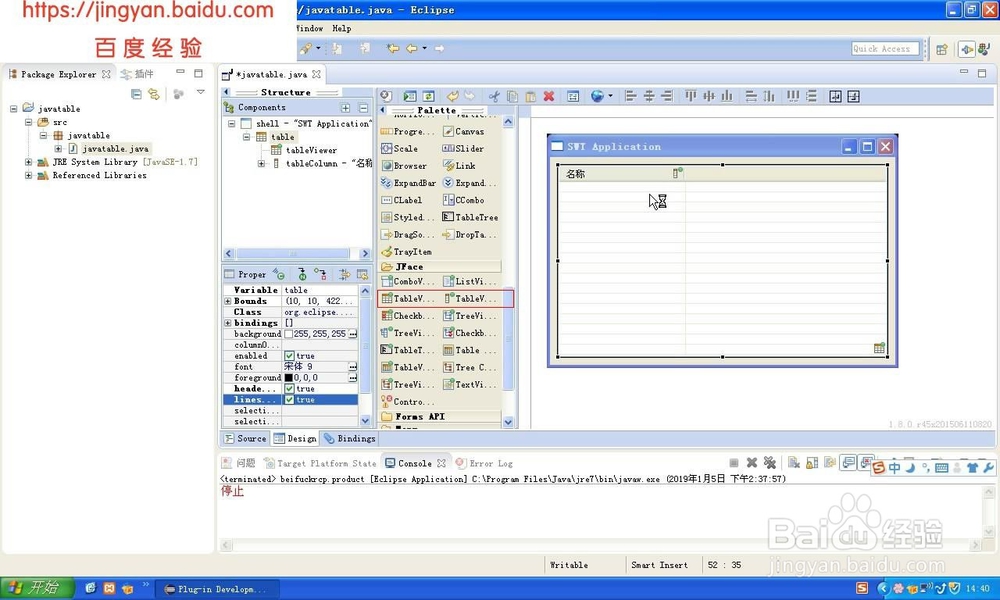
Task: Open the Help menu
Action: pos(342,29)
